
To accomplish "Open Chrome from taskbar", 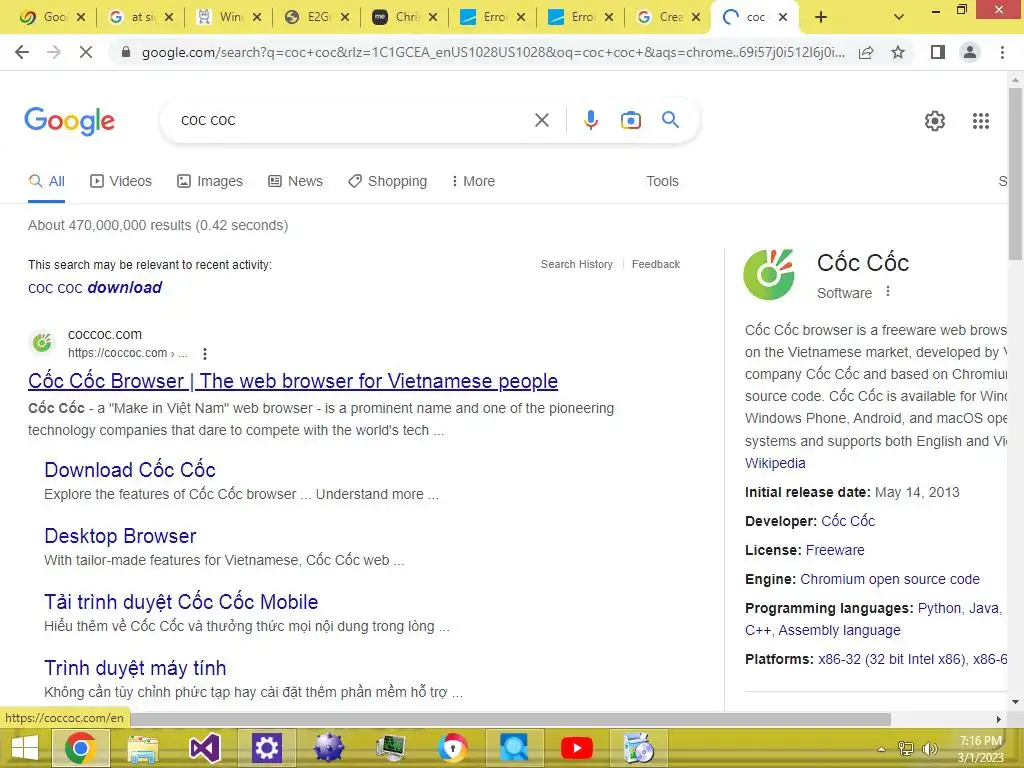I will click(x=80, y=748).
